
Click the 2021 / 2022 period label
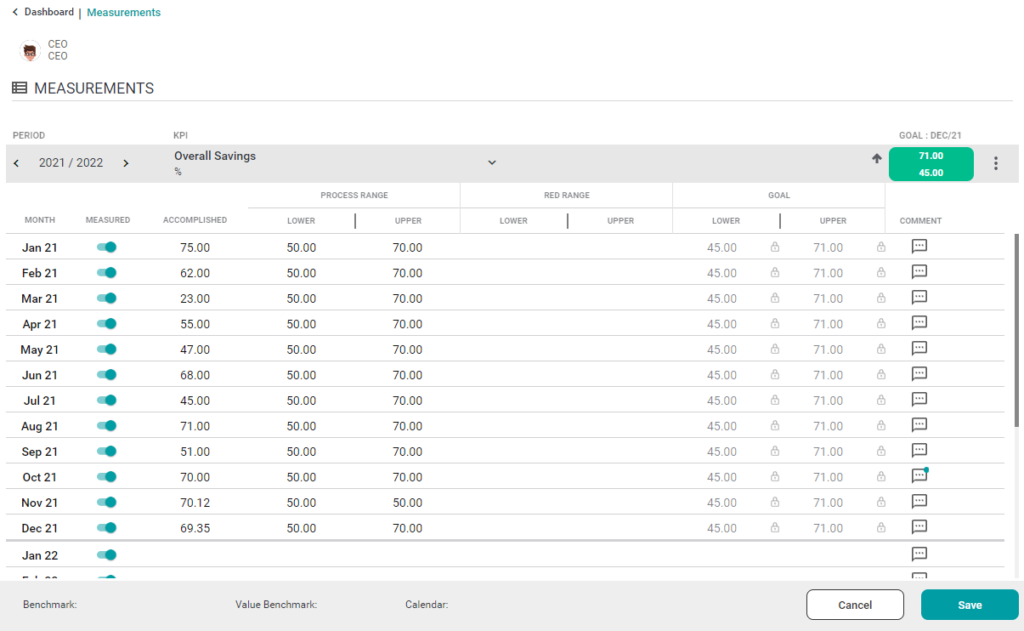pos(71,163)
